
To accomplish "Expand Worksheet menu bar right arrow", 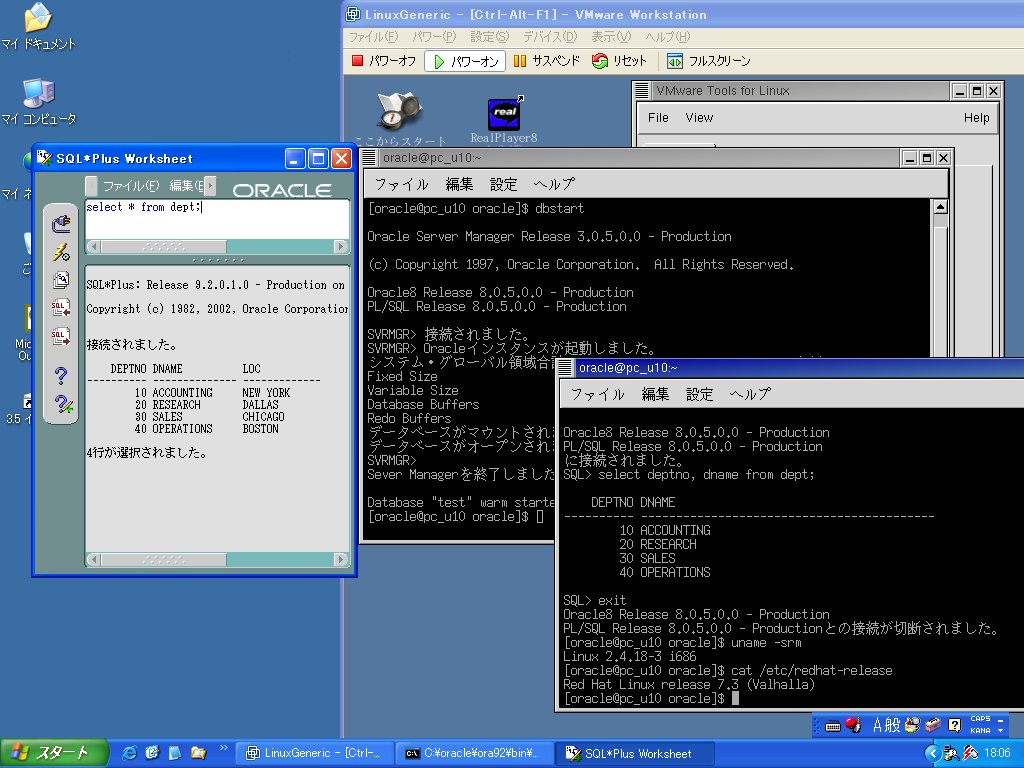I will coord(210,186).
